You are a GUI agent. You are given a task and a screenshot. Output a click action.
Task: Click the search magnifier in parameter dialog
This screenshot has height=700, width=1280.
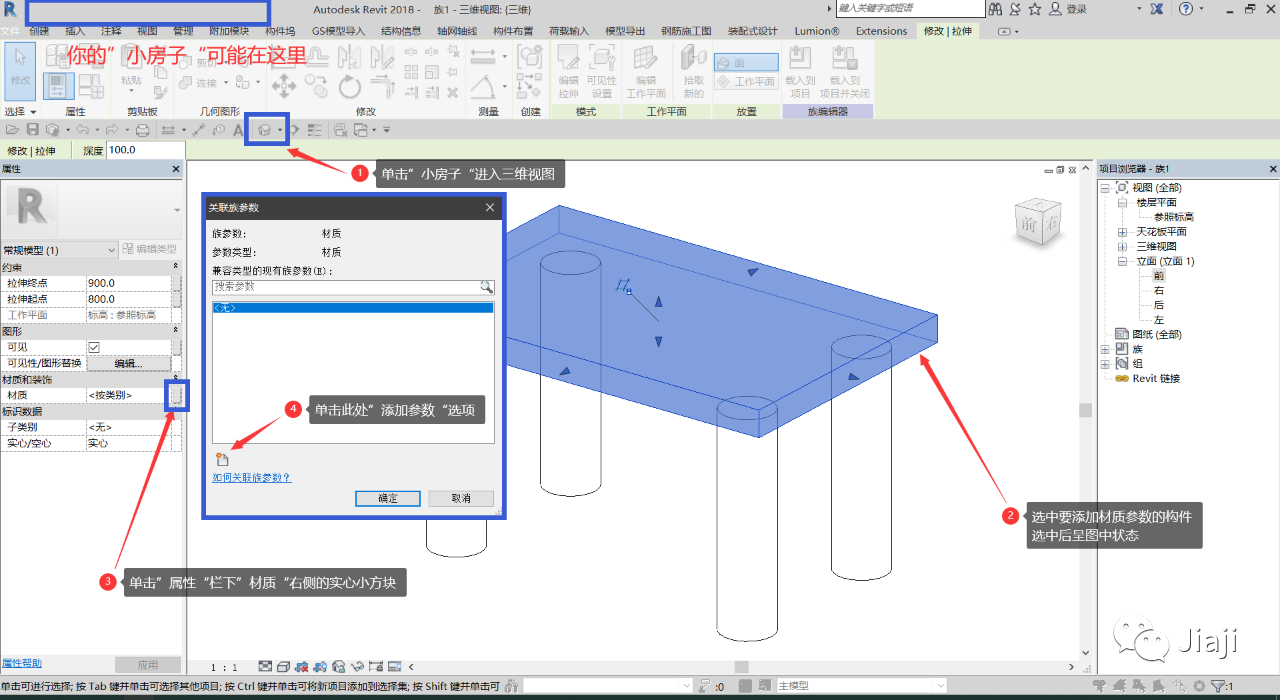[486, 287]
